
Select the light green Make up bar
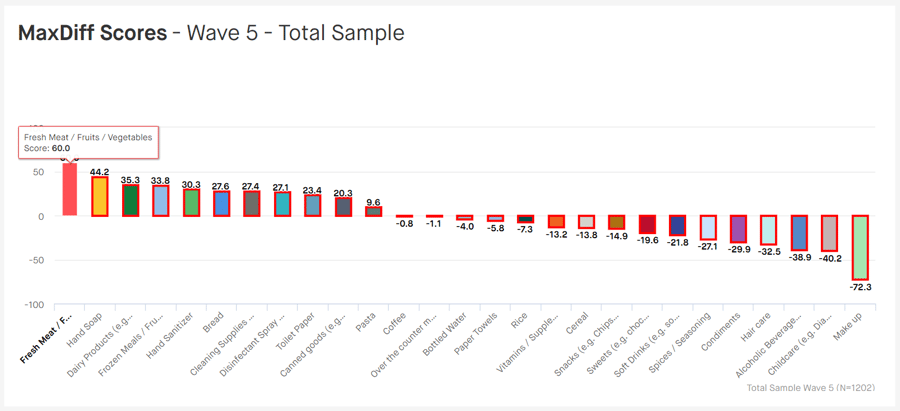pyautogui.click(x=860, y=247)
